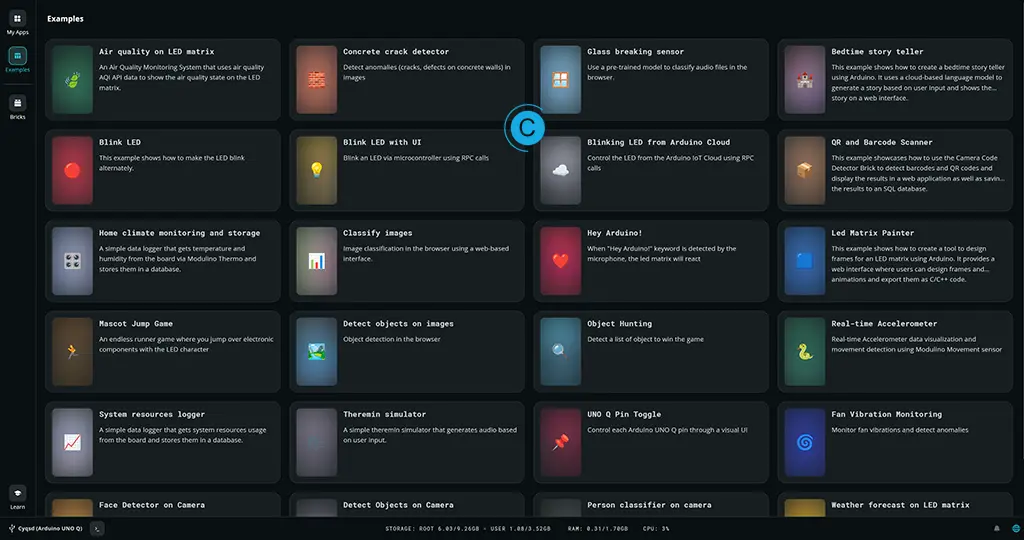Click the Hey Arduino heart icon

click(560, 261)
